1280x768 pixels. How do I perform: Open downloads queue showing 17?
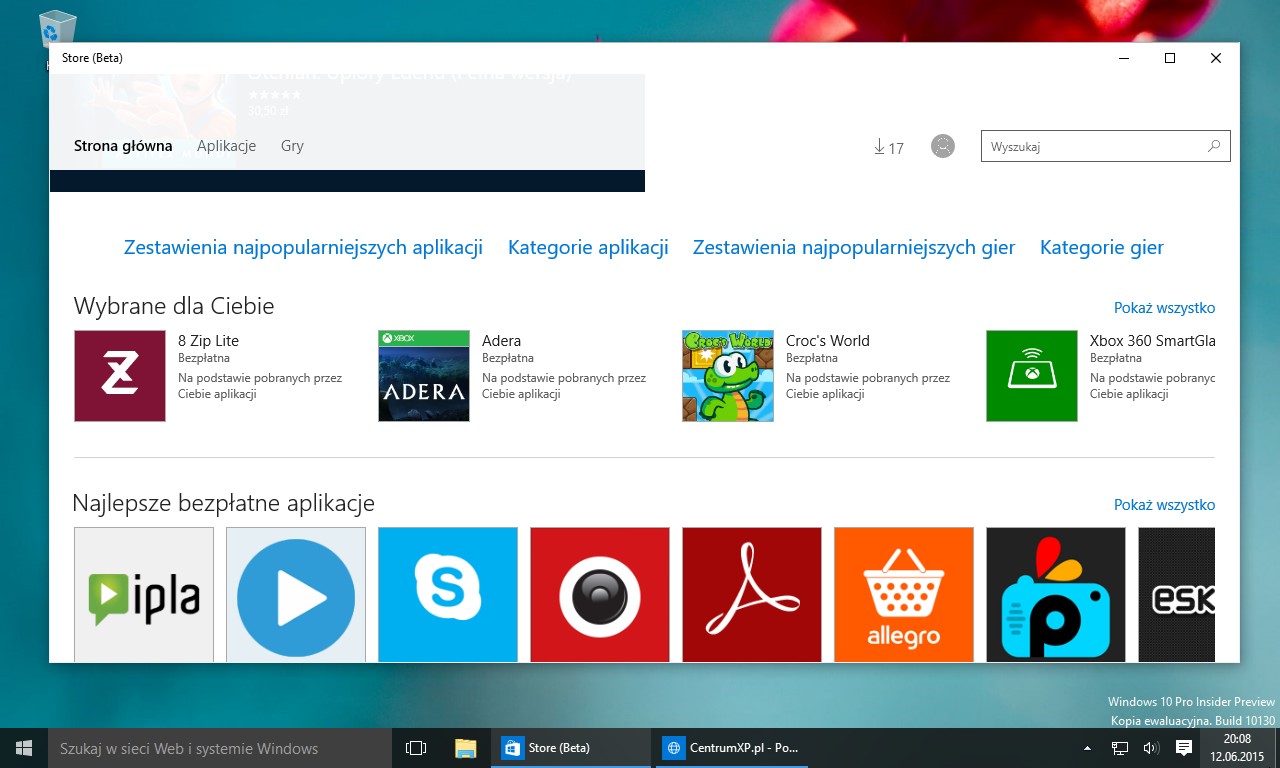click(888, 147)
